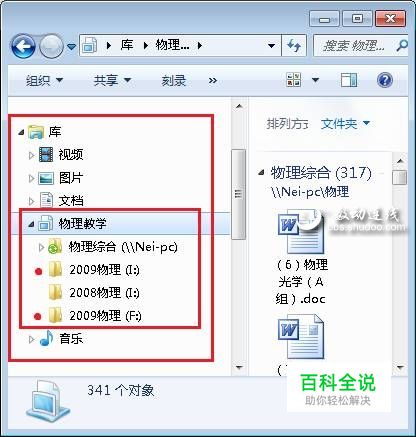416x437 pixels.
Task: Show hidden toolbar commands via » chevron
Action: (213, 80)
